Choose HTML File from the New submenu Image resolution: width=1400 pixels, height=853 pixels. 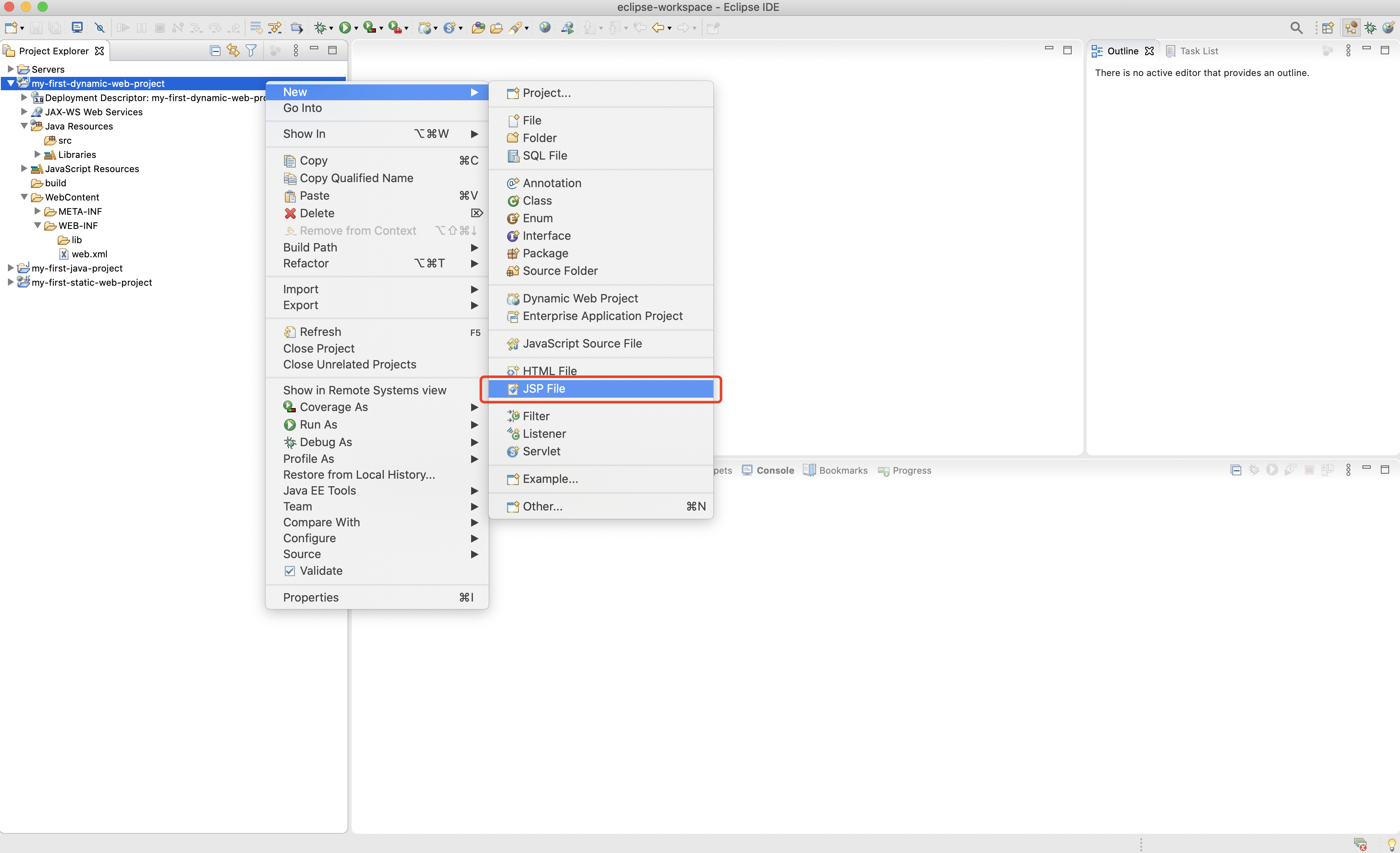tap(601, 371)
